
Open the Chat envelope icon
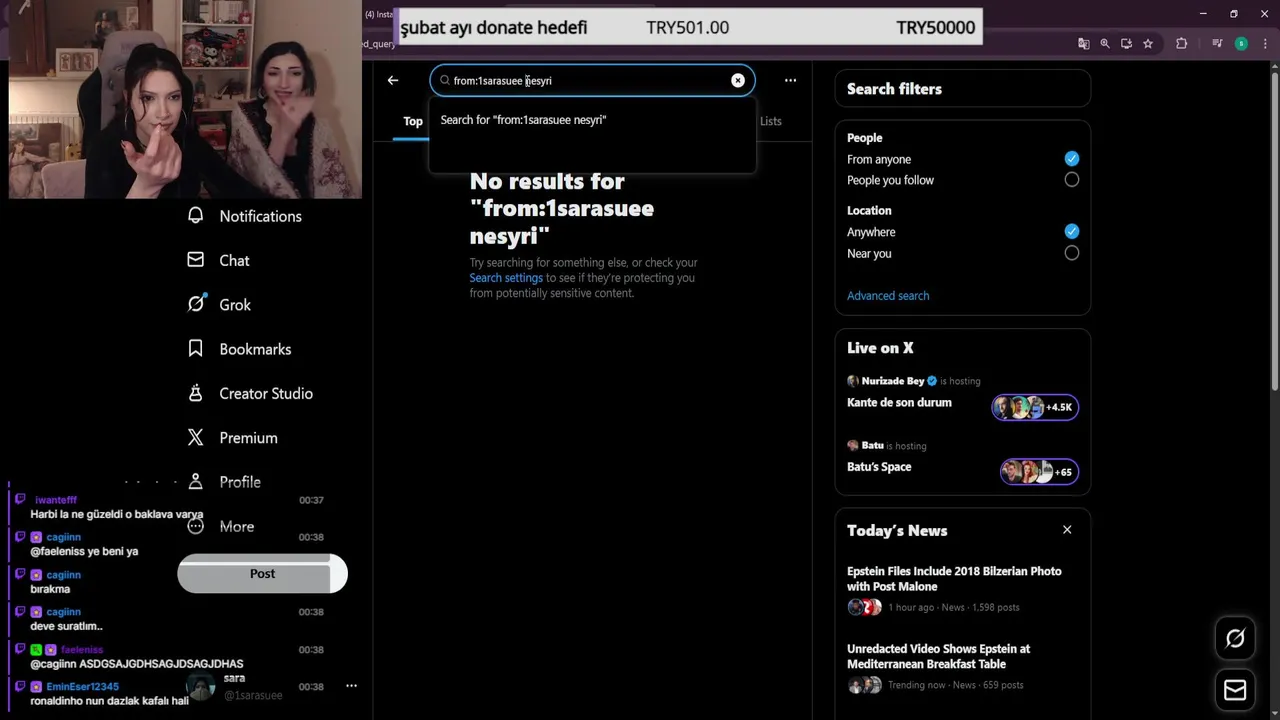pyautogui.click(x=196, y=260)
